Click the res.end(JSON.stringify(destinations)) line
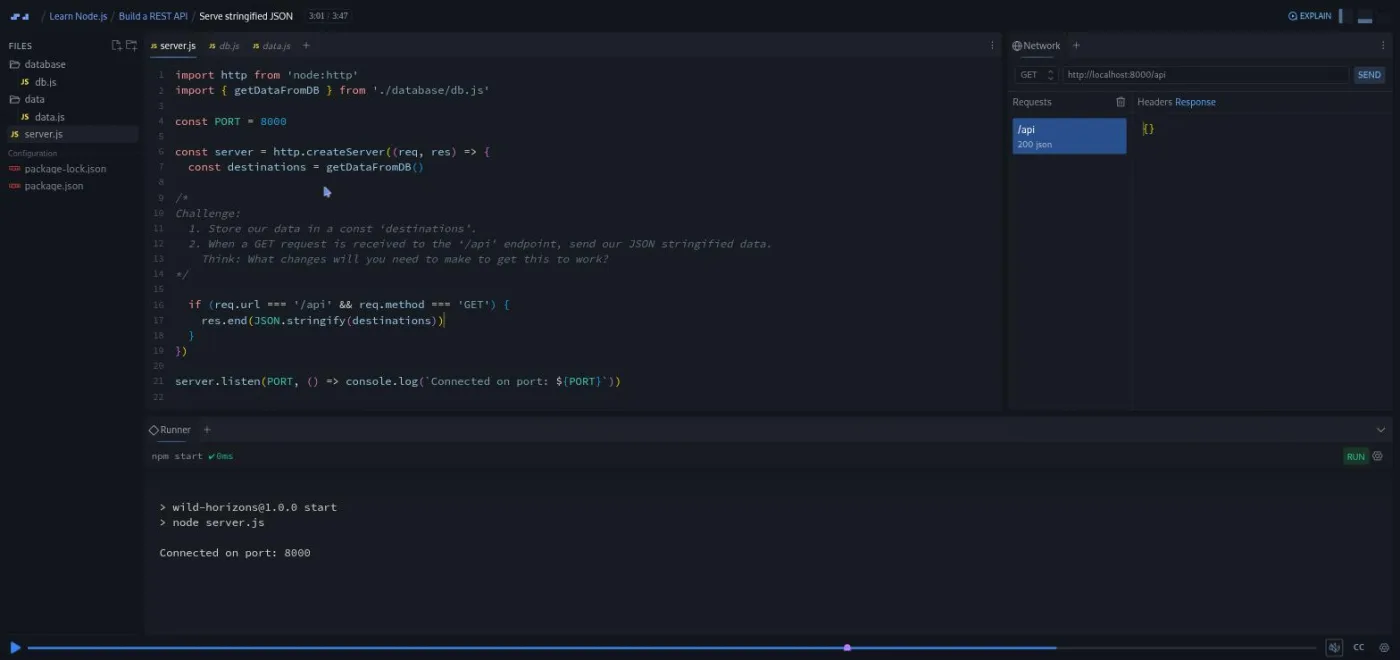The width and height of the screenshot is (1400, 660). [x=322, y=320]
